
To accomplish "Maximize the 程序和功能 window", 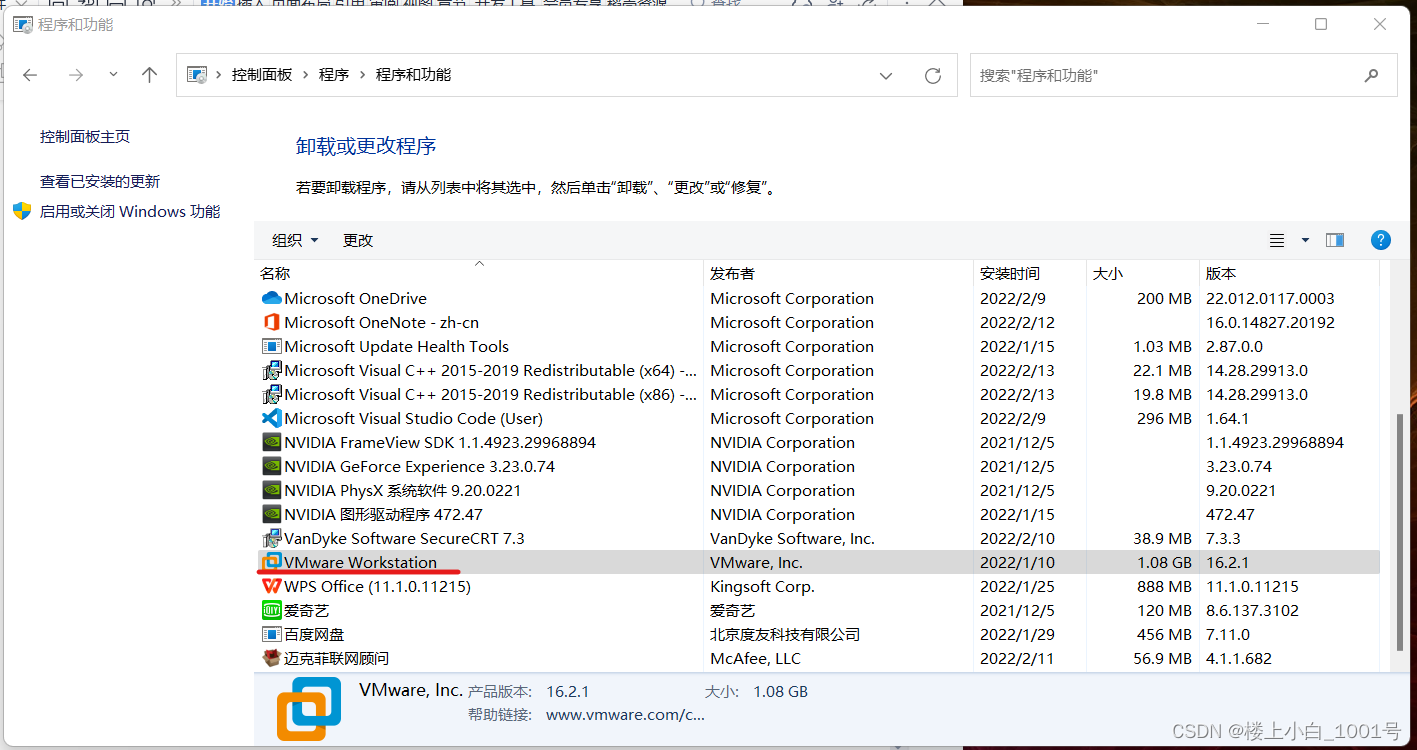I will tap(1321, 24).
